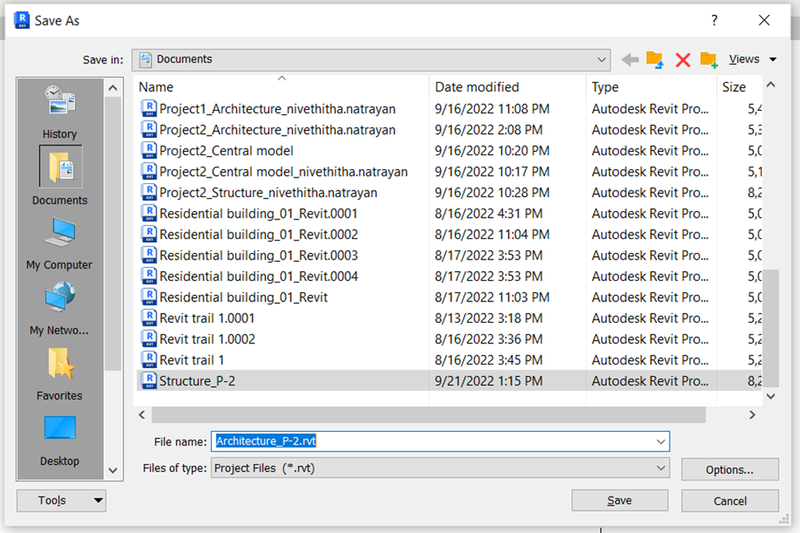Click file list scroll up arrow

click(771, 85)
